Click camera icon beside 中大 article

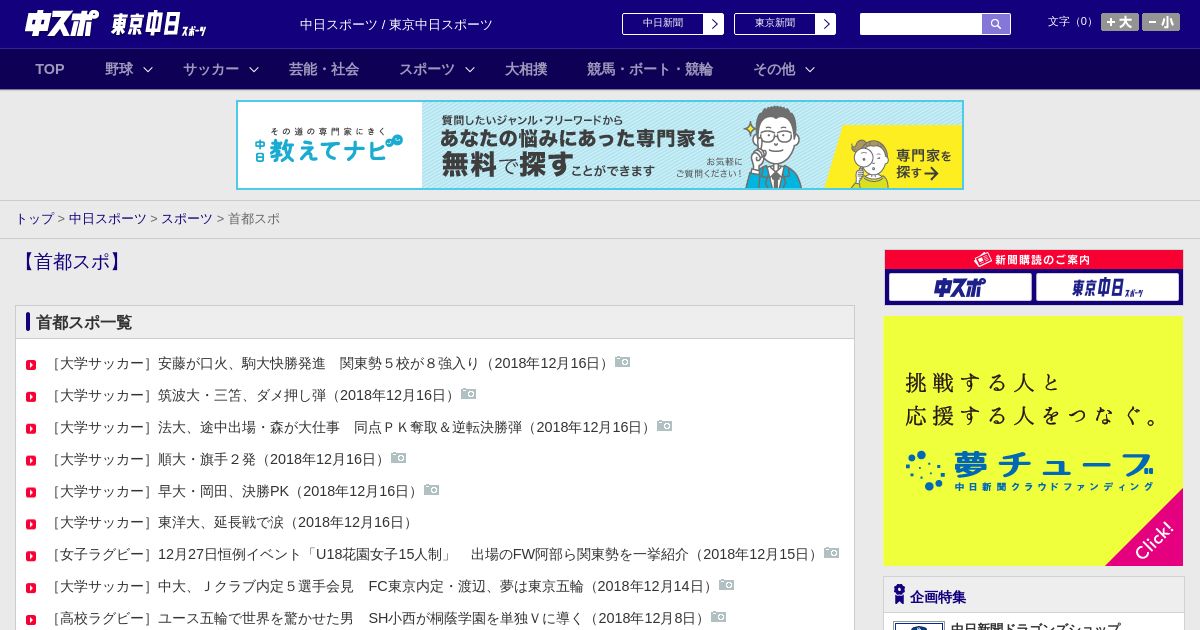[726, 585]
